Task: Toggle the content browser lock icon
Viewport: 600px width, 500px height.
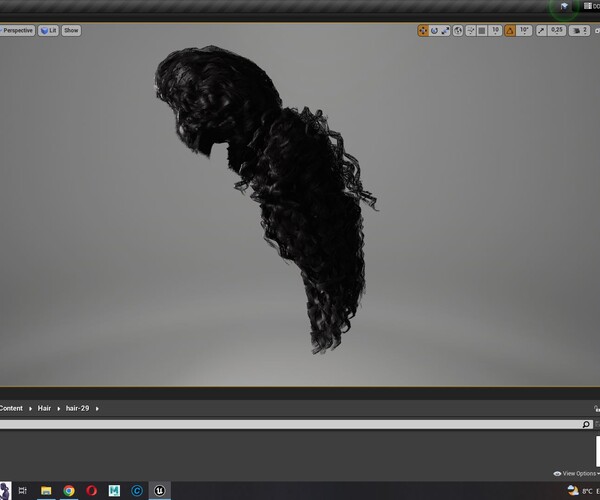Action: (x=597, y=409)
